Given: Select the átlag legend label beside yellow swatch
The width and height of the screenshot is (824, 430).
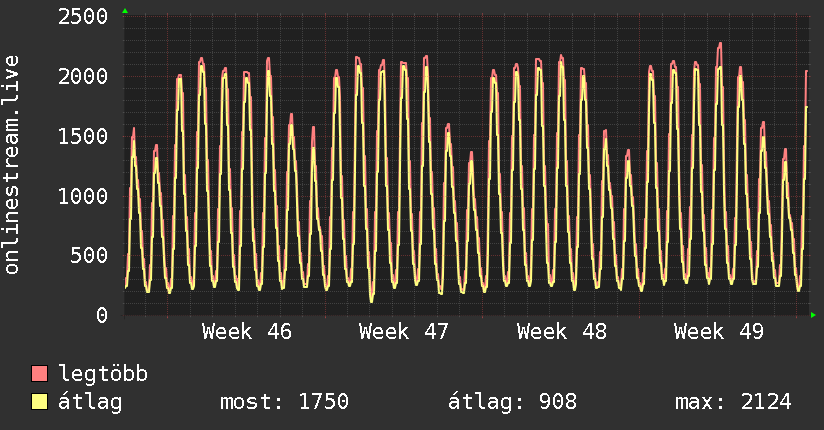Looking at the screenshot, I should (90, 402).
